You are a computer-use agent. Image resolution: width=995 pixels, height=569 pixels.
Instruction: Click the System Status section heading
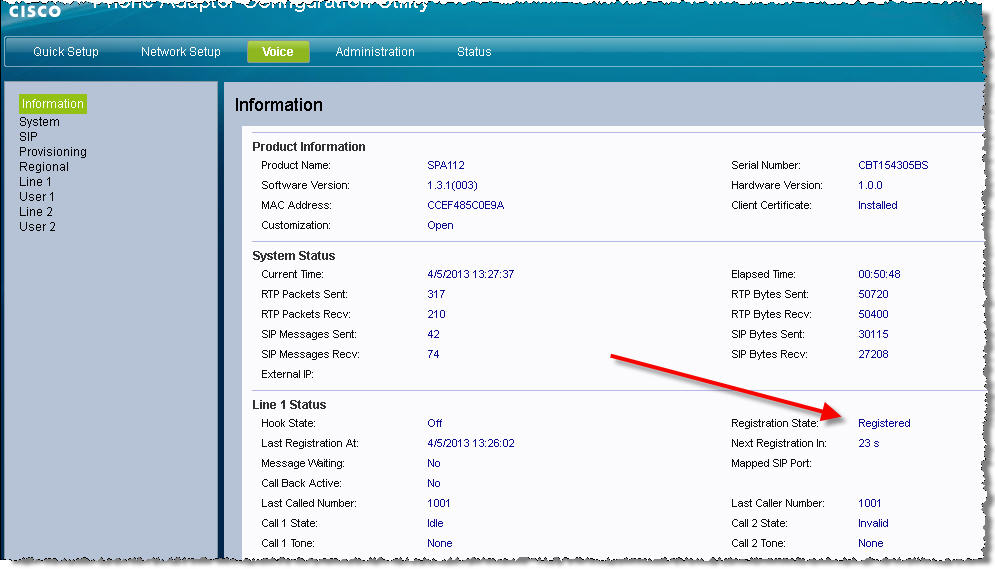click(294, 256)
